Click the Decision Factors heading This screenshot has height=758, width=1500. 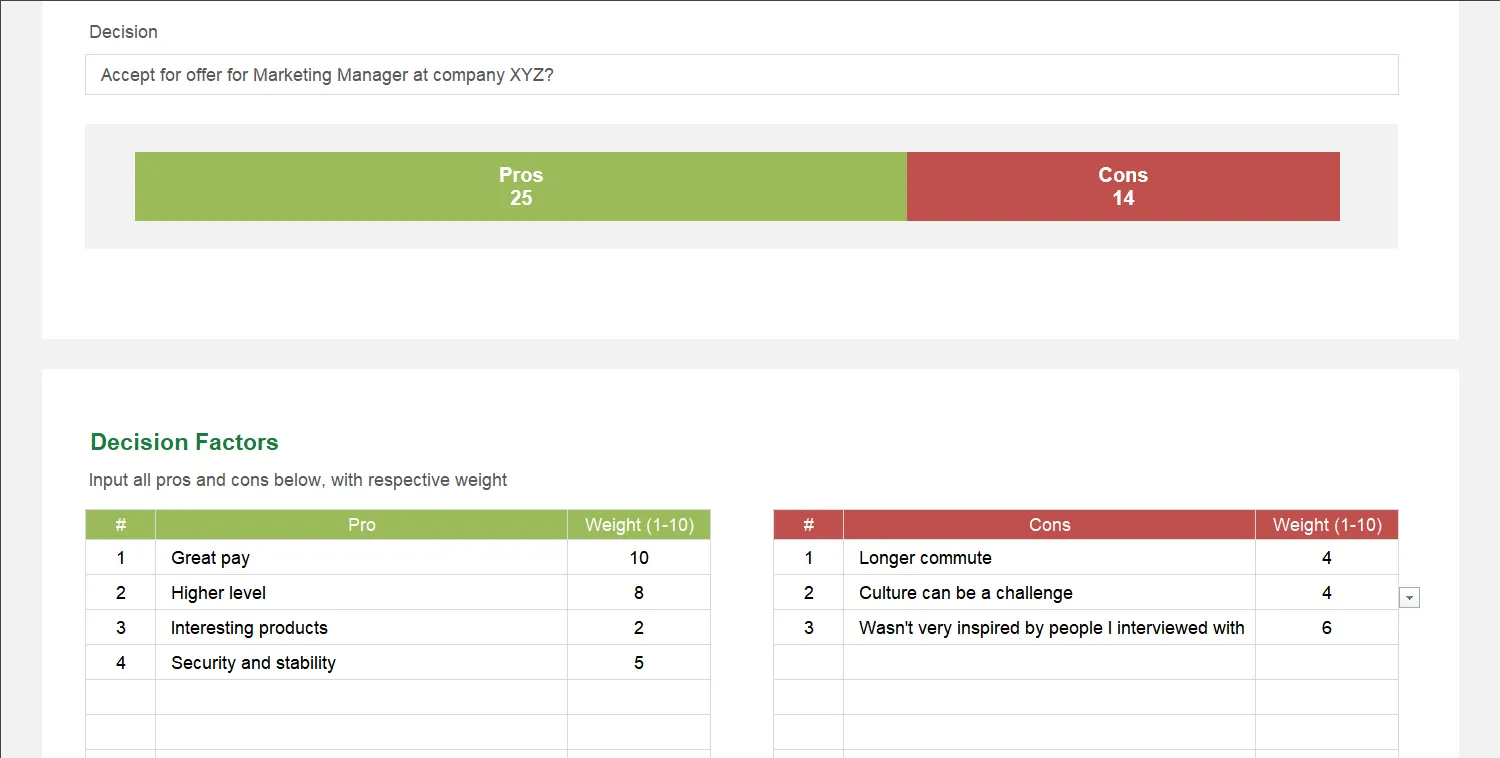[x=183, y=441]
